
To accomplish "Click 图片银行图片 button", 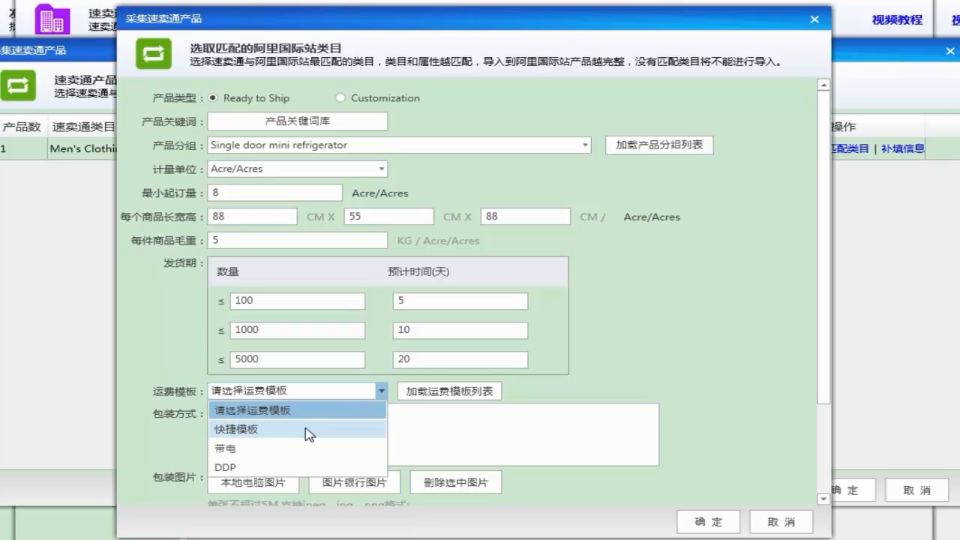I will pos(354,482).
